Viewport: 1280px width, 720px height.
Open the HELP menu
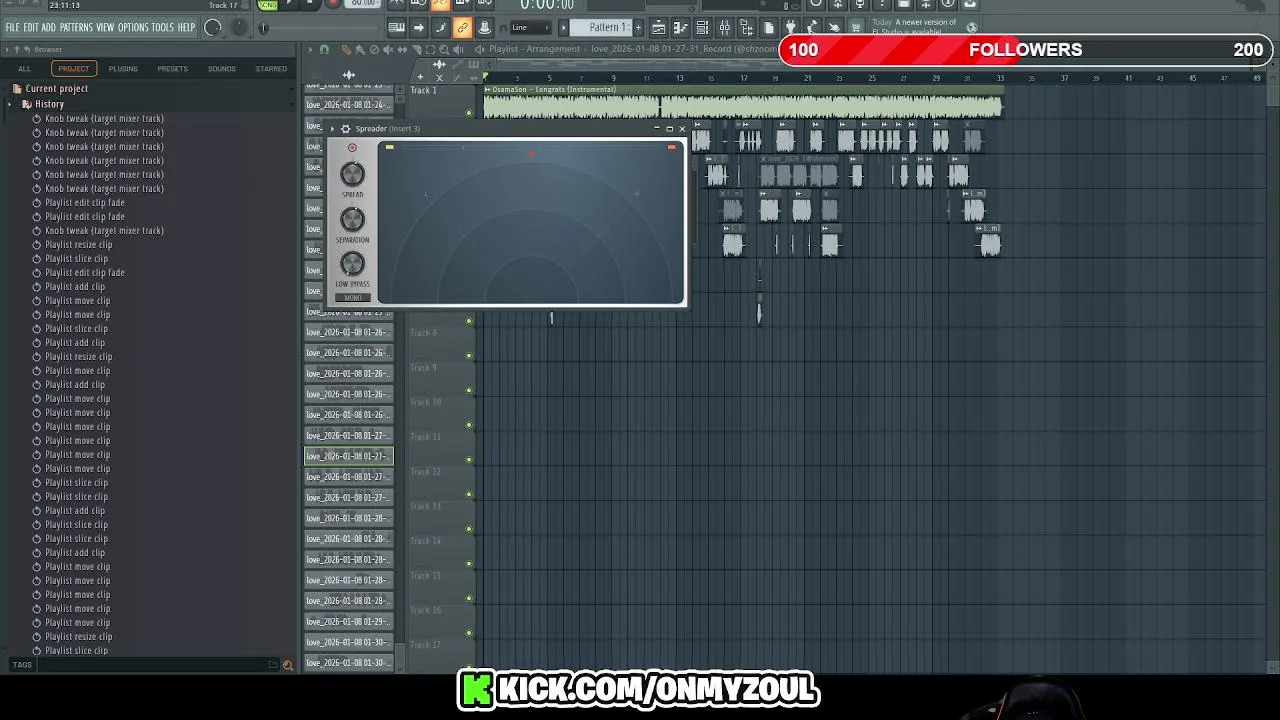(x=187, y=27)
